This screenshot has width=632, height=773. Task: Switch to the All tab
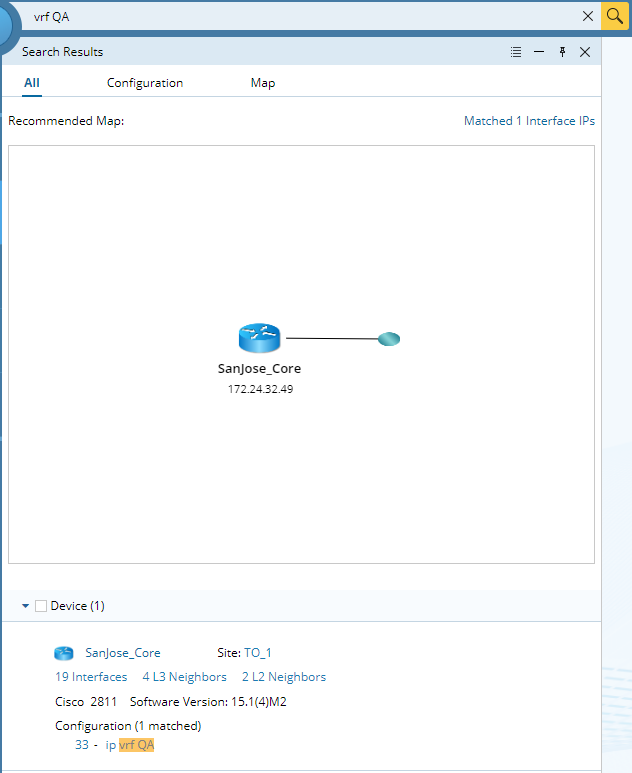coord(32,83)
